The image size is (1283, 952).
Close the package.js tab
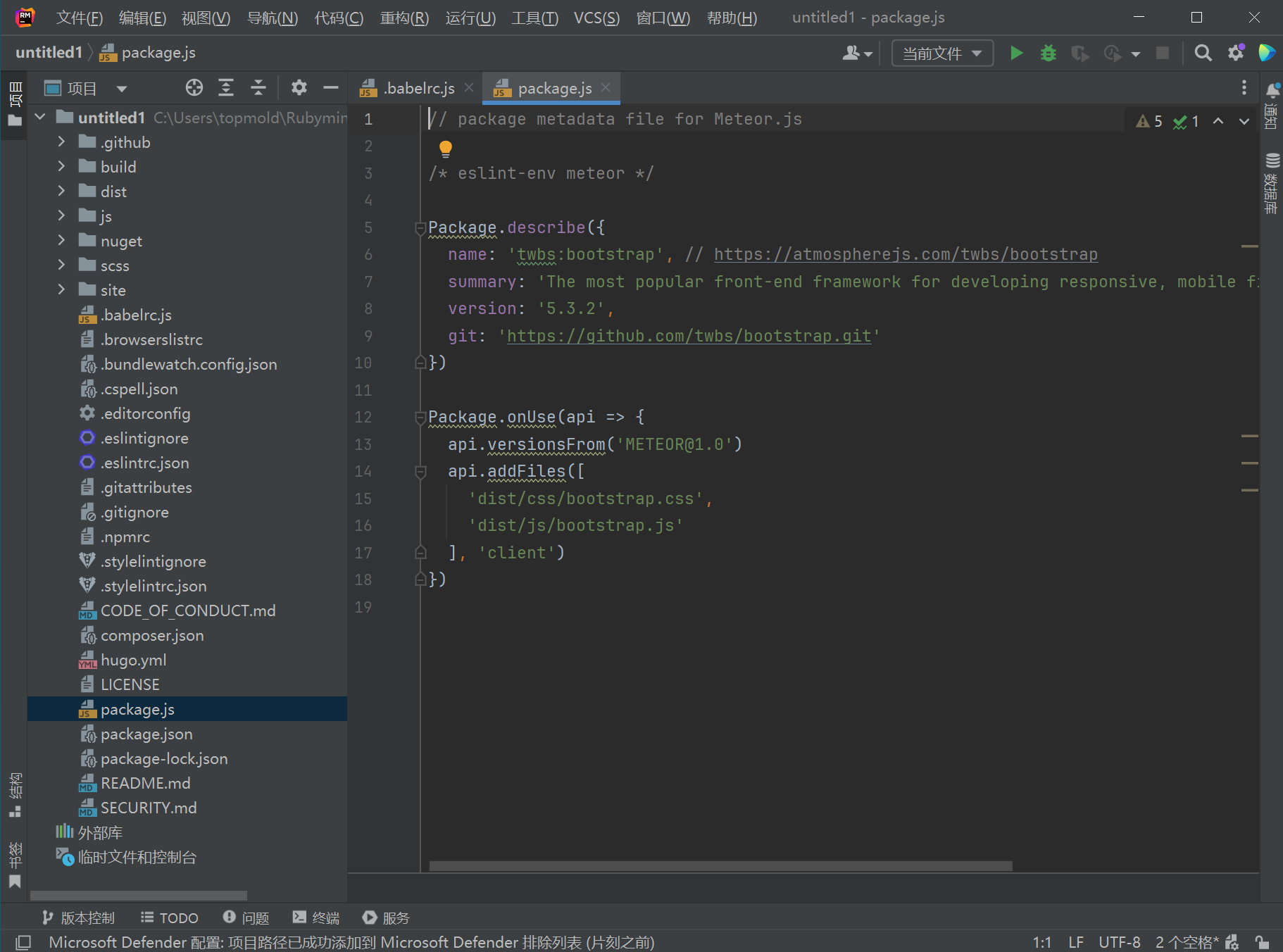click(606, 87)
